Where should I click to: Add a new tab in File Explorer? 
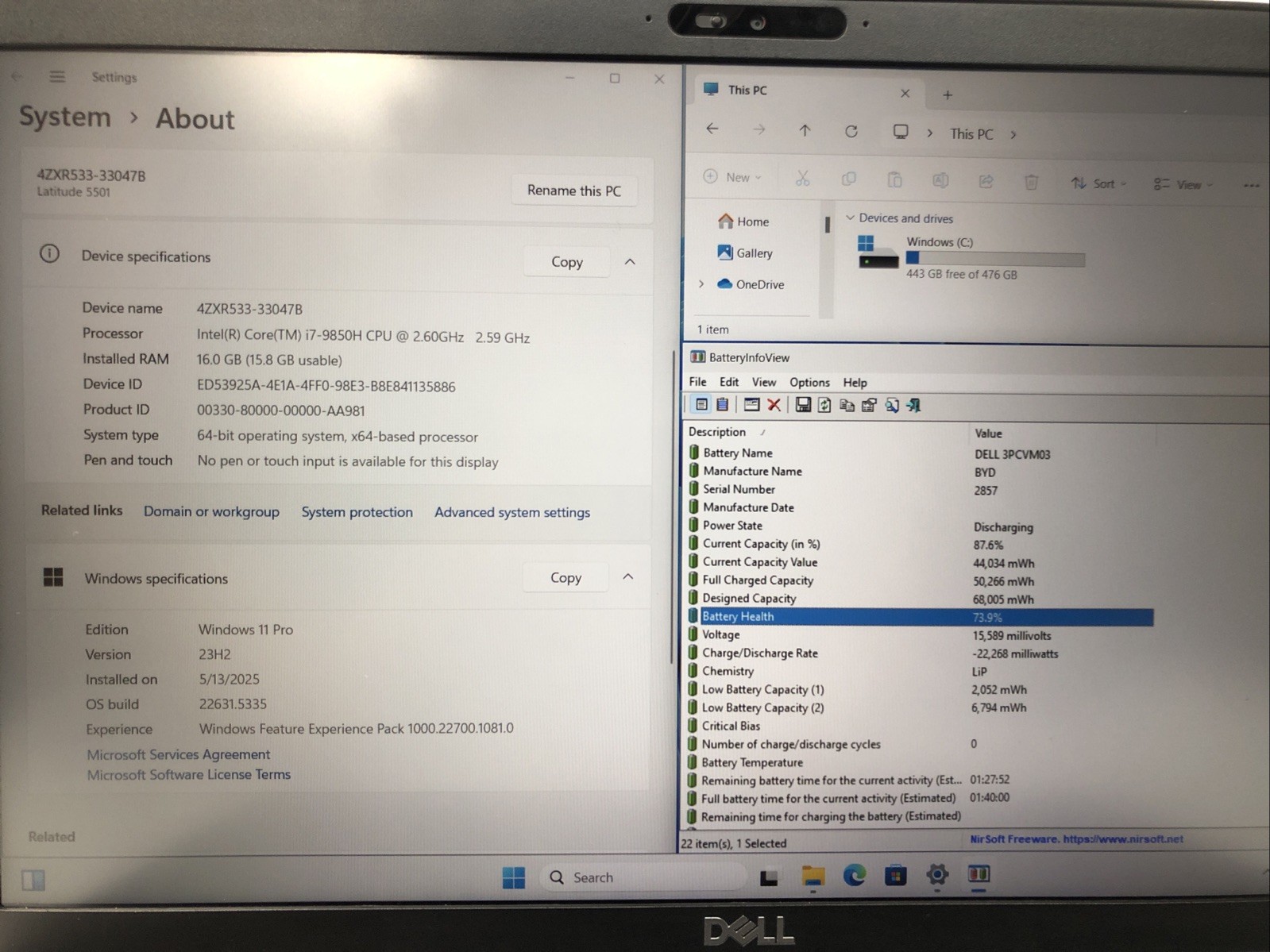coord(948,95)
